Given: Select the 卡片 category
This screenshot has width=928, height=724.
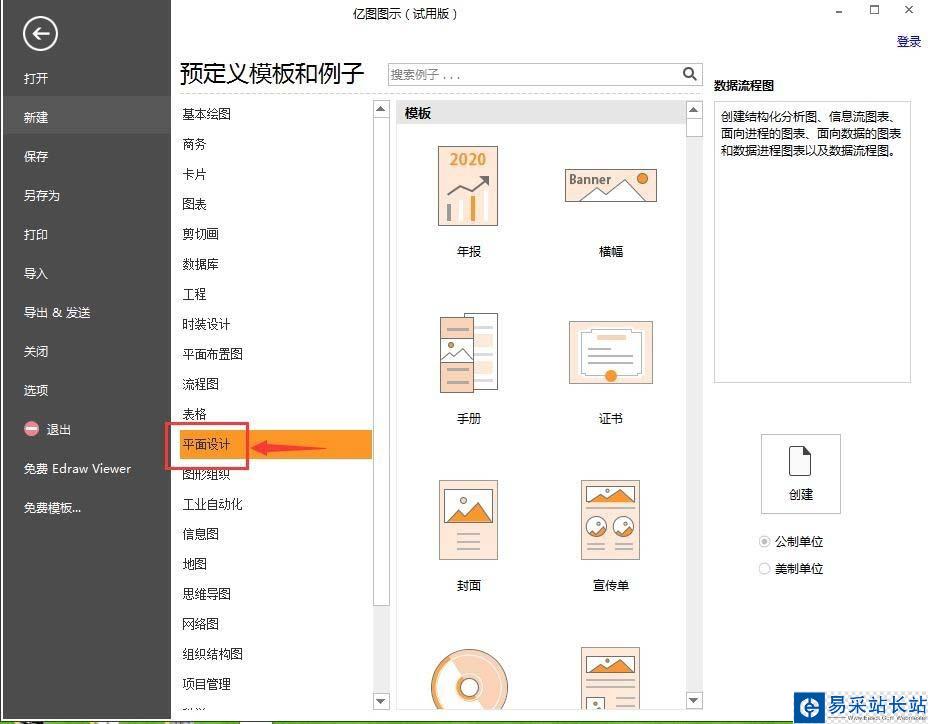Looking at the screenshot, I should tap(194, 174).
